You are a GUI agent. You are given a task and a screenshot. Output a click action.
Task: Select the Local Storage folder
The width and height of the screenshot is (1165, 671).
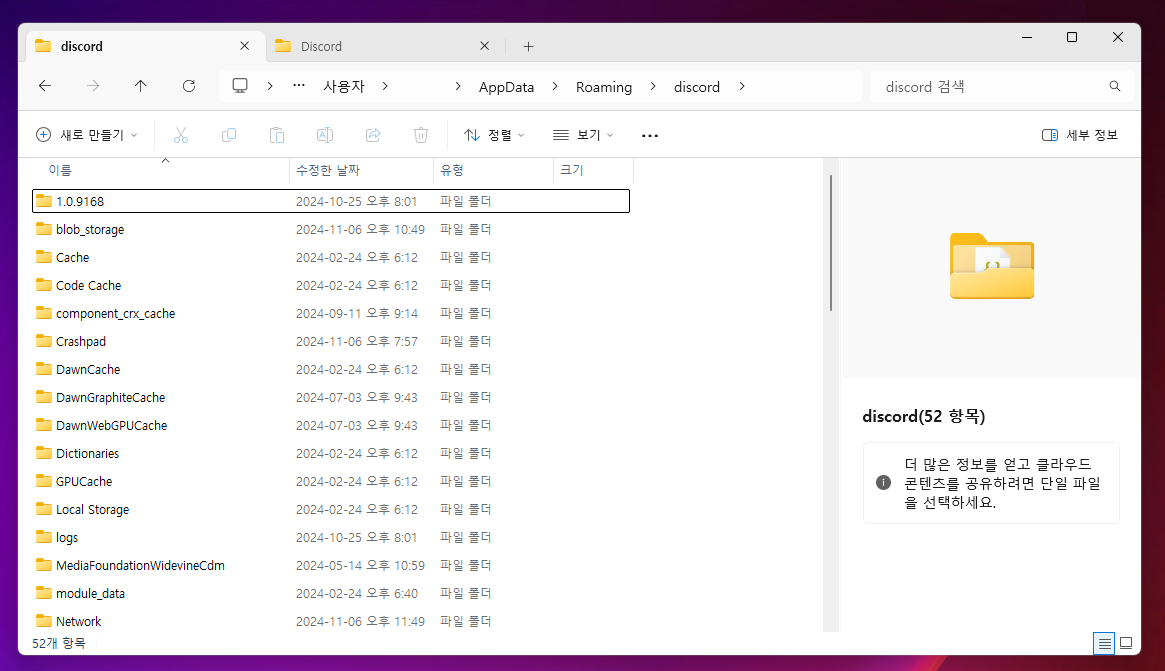331,509
